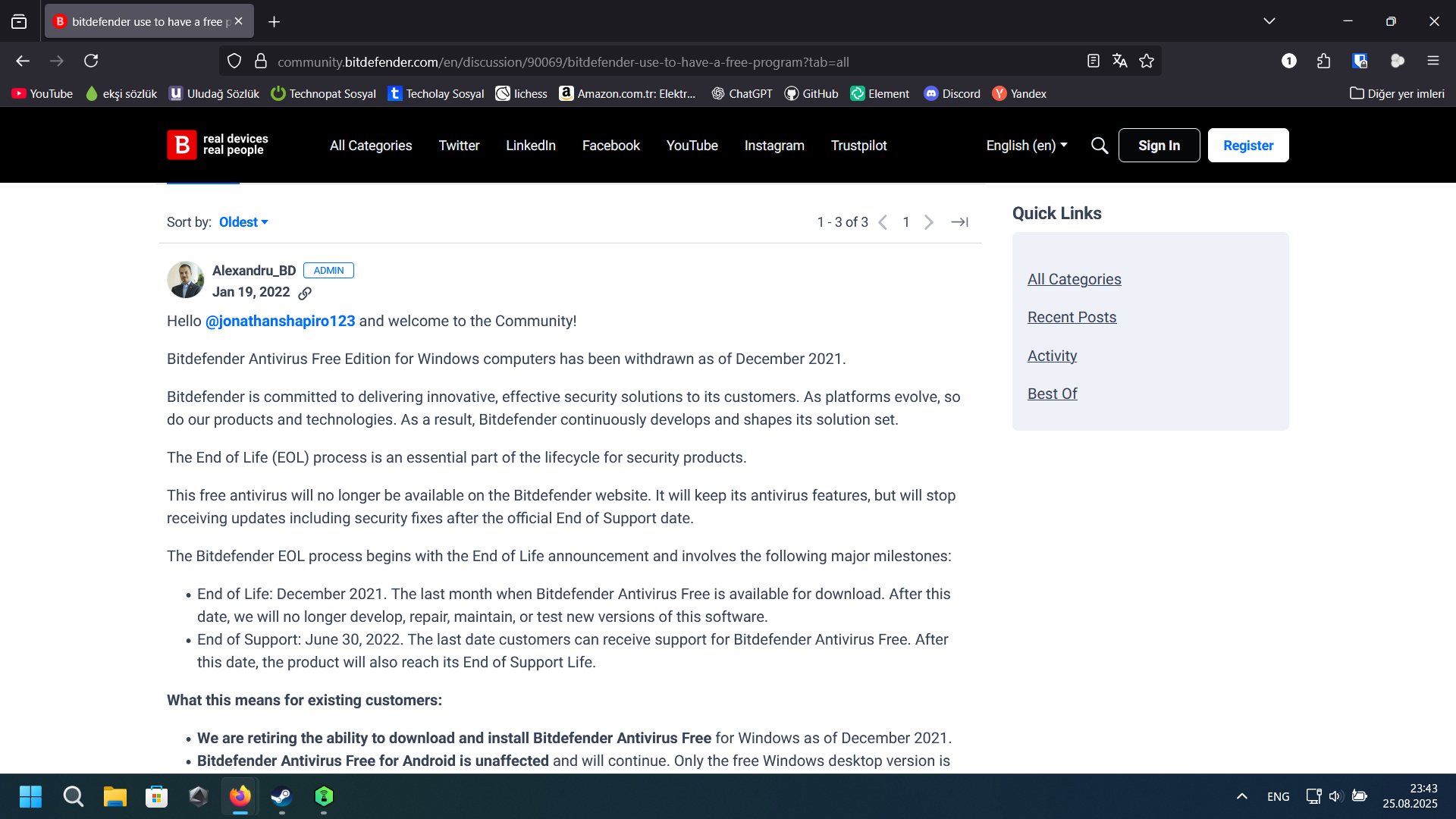Click the Sign In button
1456x819 pixels.
pos(1159,146)
